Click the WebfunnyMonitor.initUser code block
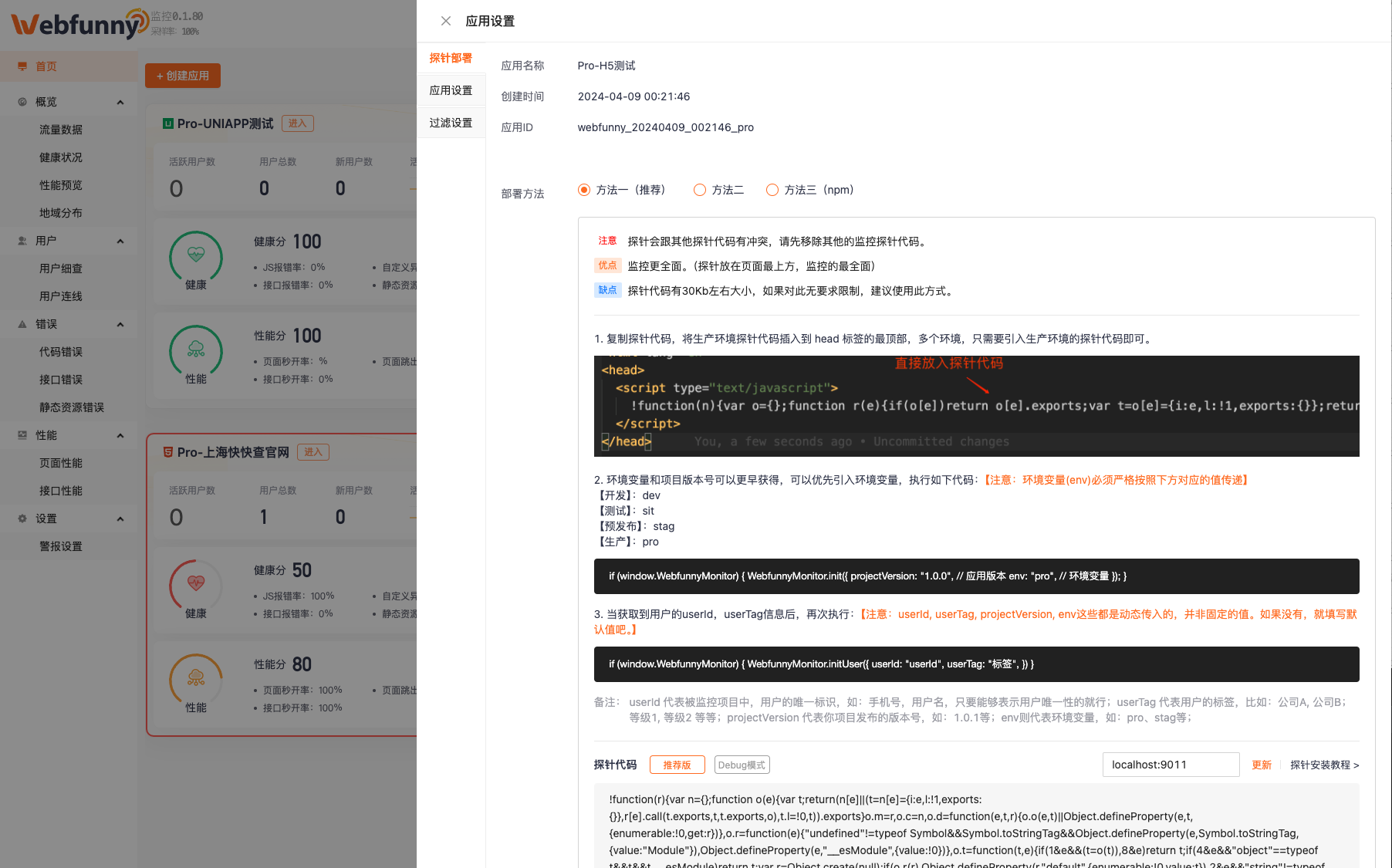 tap(976, 664)
